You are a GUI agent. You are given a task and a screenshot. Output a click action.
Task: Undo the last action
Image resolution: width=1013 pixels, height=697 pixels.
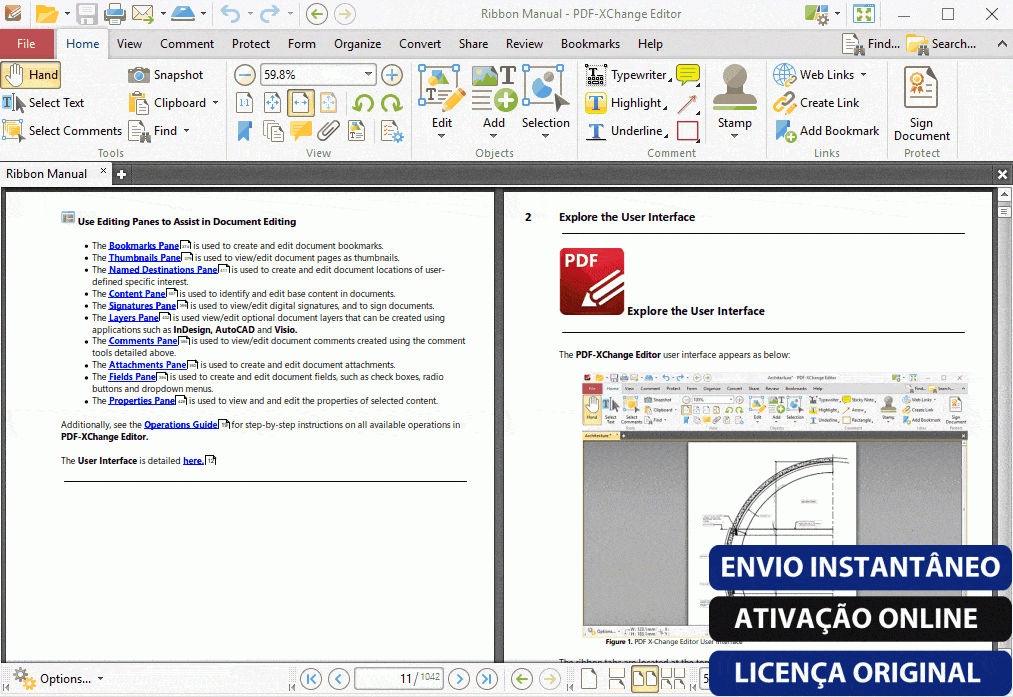pyautogui.click(x=230, y=14)
